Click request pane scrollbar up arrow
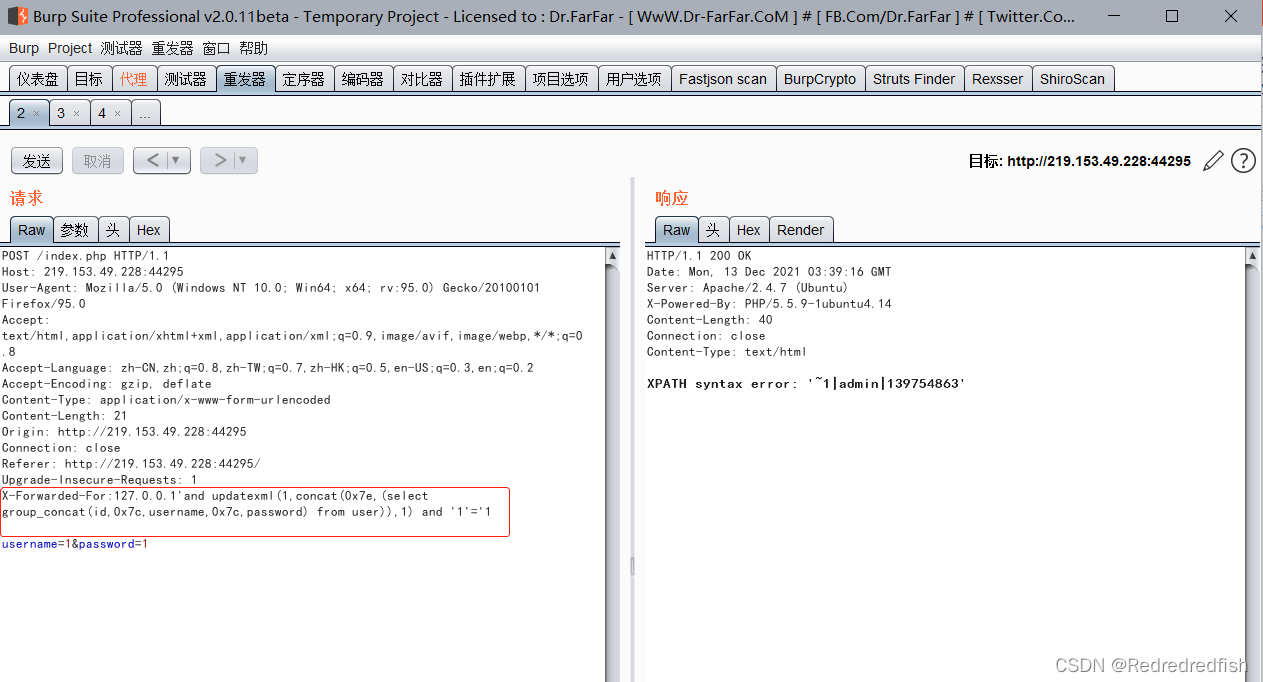This screenshot has width=1263, height=682. [613, 256]
